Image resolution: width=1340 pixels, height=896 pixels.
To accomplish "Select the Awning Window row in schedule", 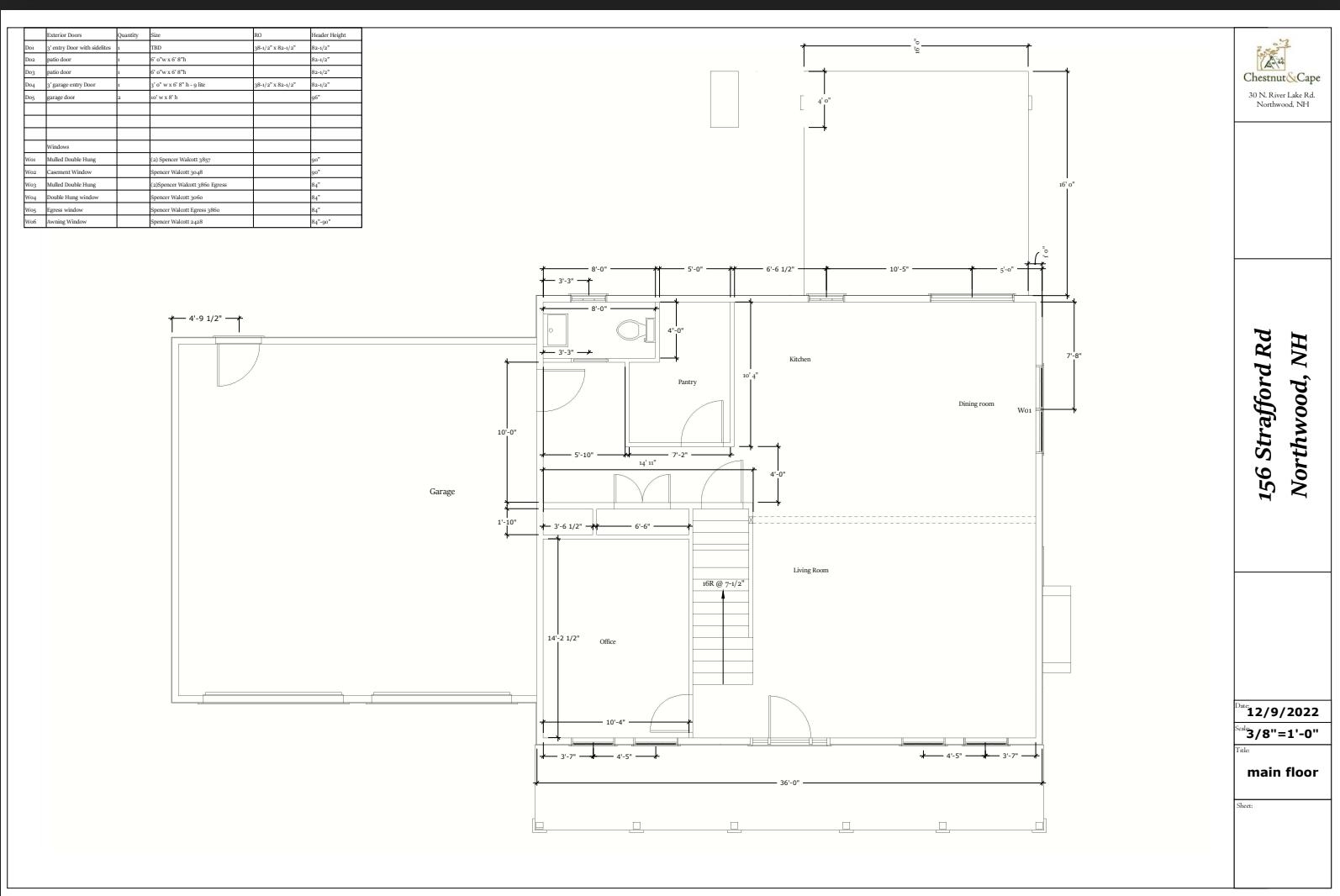I will 193,222.
